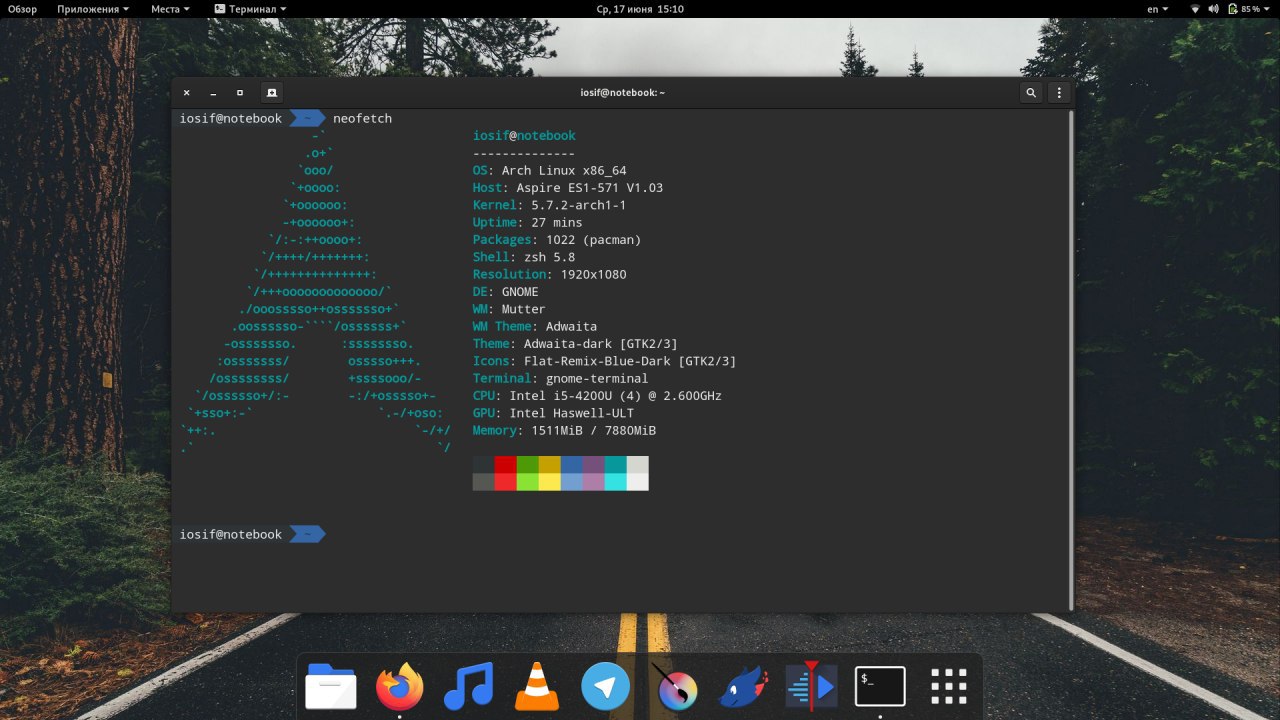Viewport: 1280px width, 720px height.
Task: Click the yellow color block in neofetch
Action: 550,465
